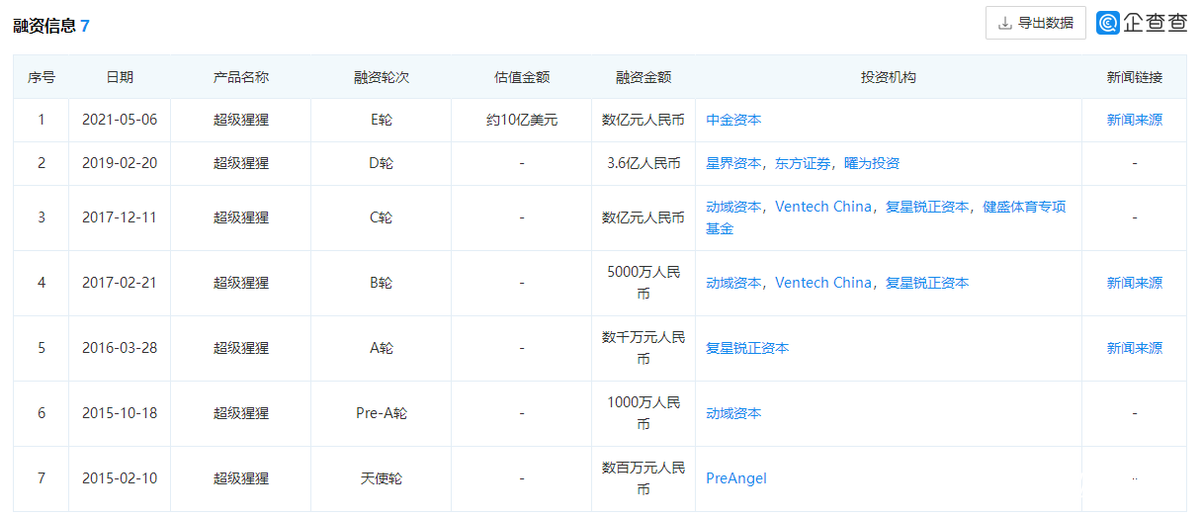Open 复星锐正资本 link in C轮 row
Viewport: 1200px width, 517px height.
pyautogui.click(x=927, y=207)
